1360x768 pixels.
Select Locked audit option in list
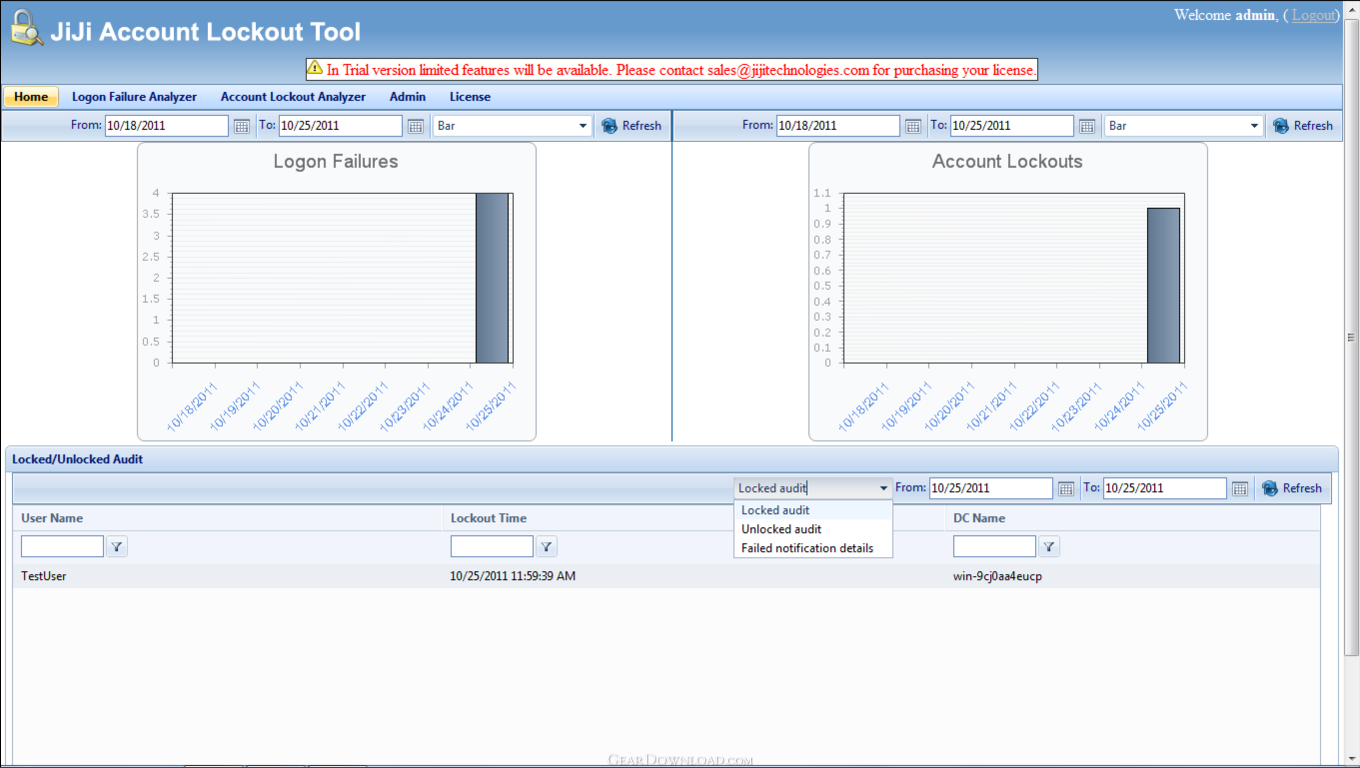click(x=813, y=510)
